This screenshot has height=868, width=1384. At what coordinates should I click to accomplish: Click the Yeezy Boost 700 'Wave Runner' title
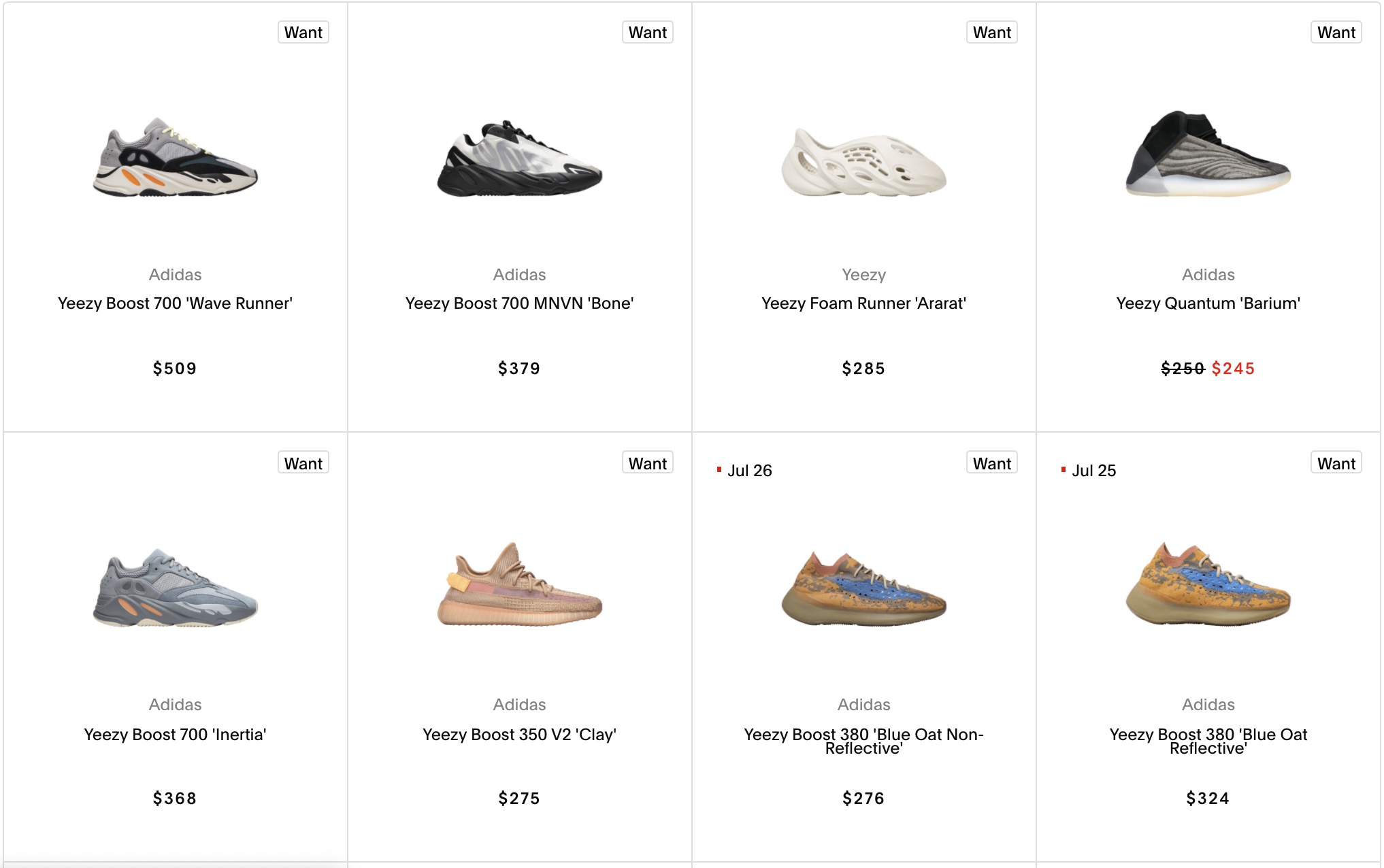[176, 303]
